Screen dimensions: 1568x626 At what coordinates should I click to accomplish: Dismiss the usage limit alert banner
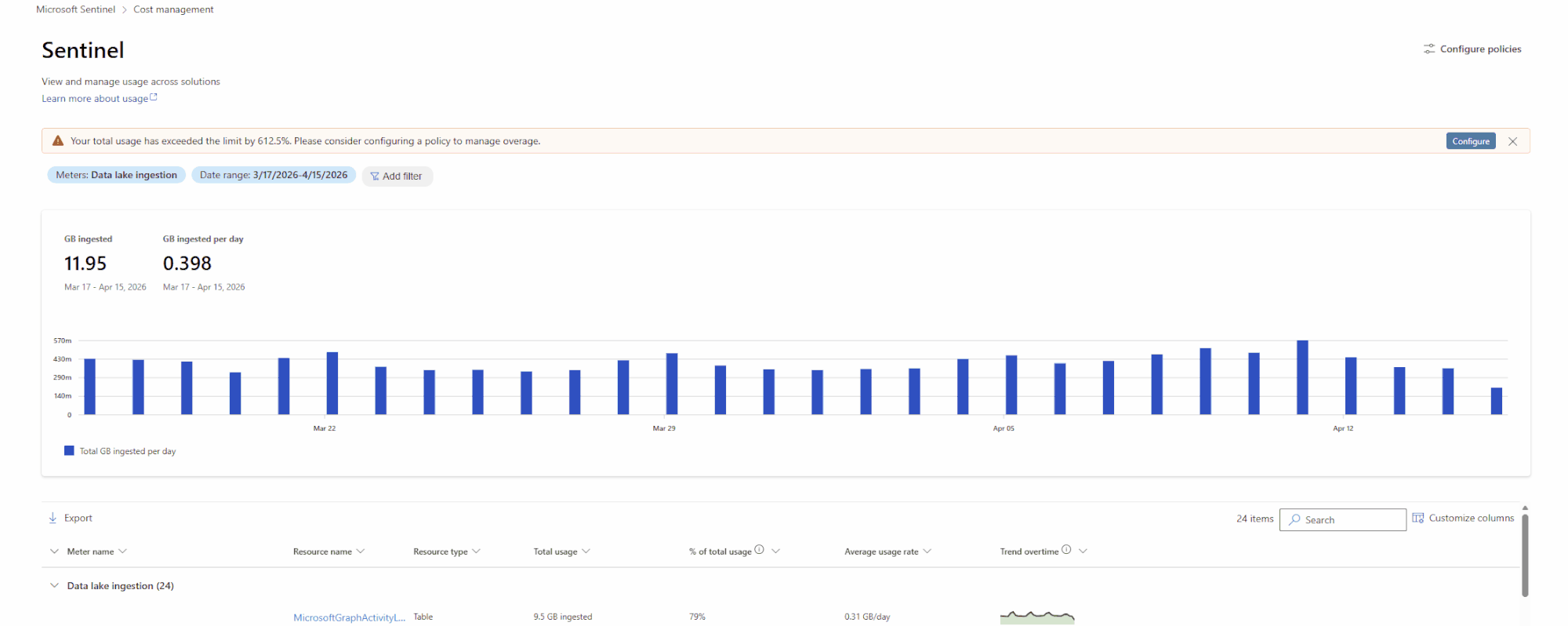click(x=1512, y=141)
